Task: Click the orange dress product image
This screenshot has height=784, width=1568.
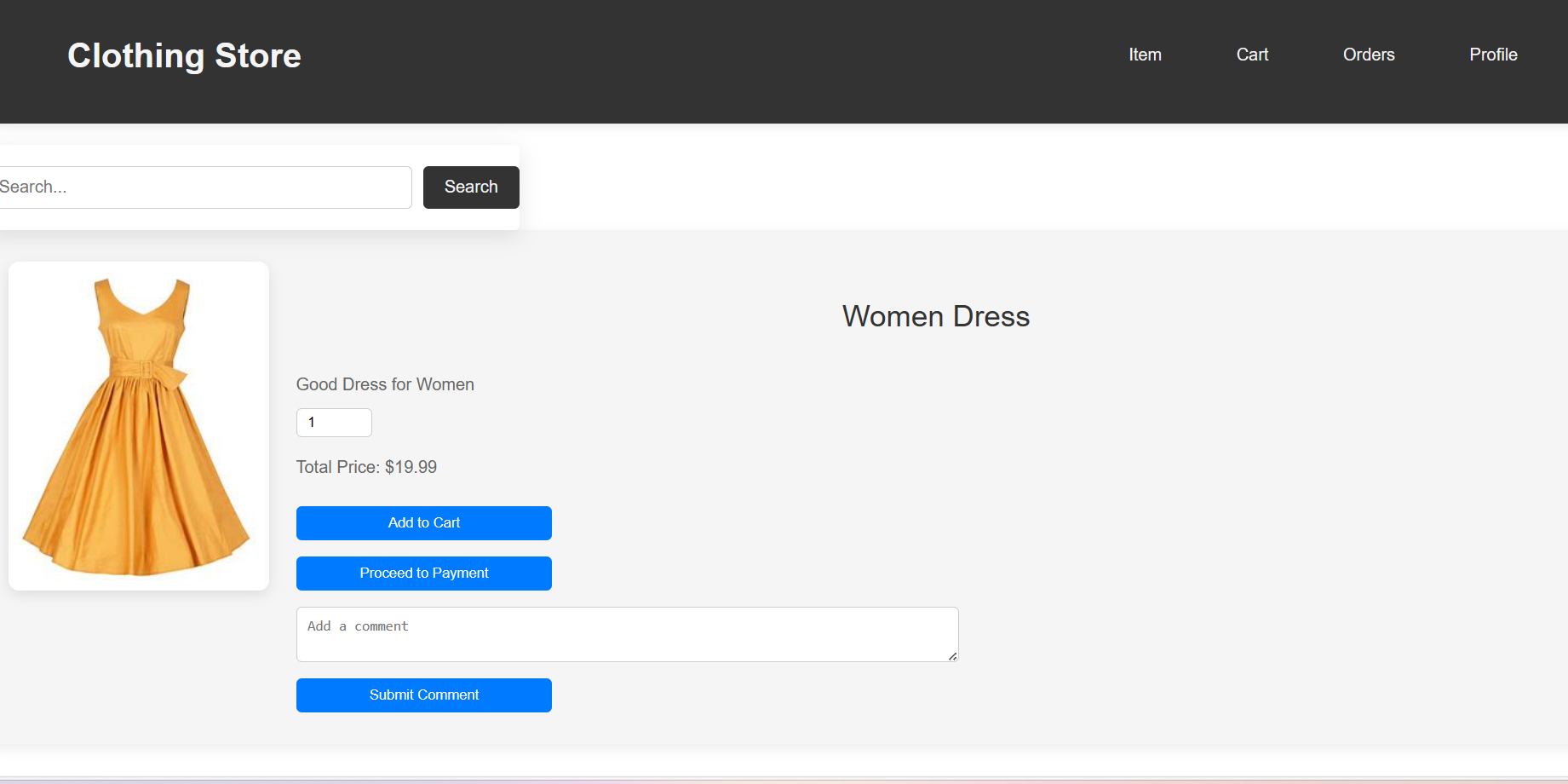Action: coord(138,426)
